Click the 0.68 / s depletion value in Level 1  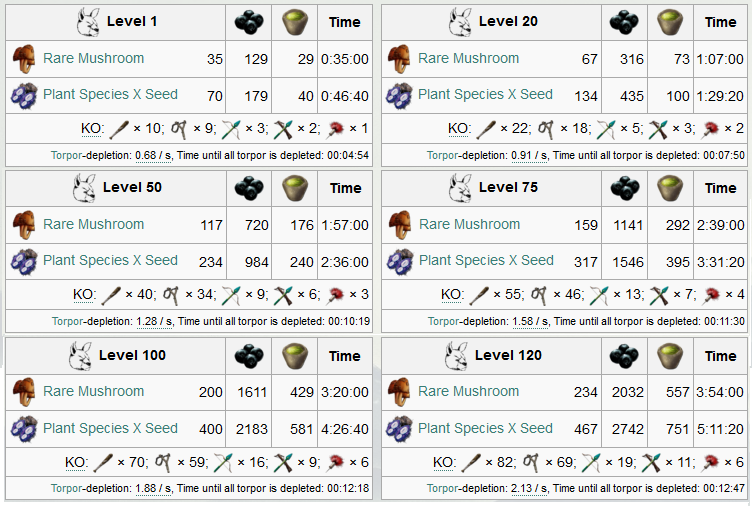coord(153,156)
